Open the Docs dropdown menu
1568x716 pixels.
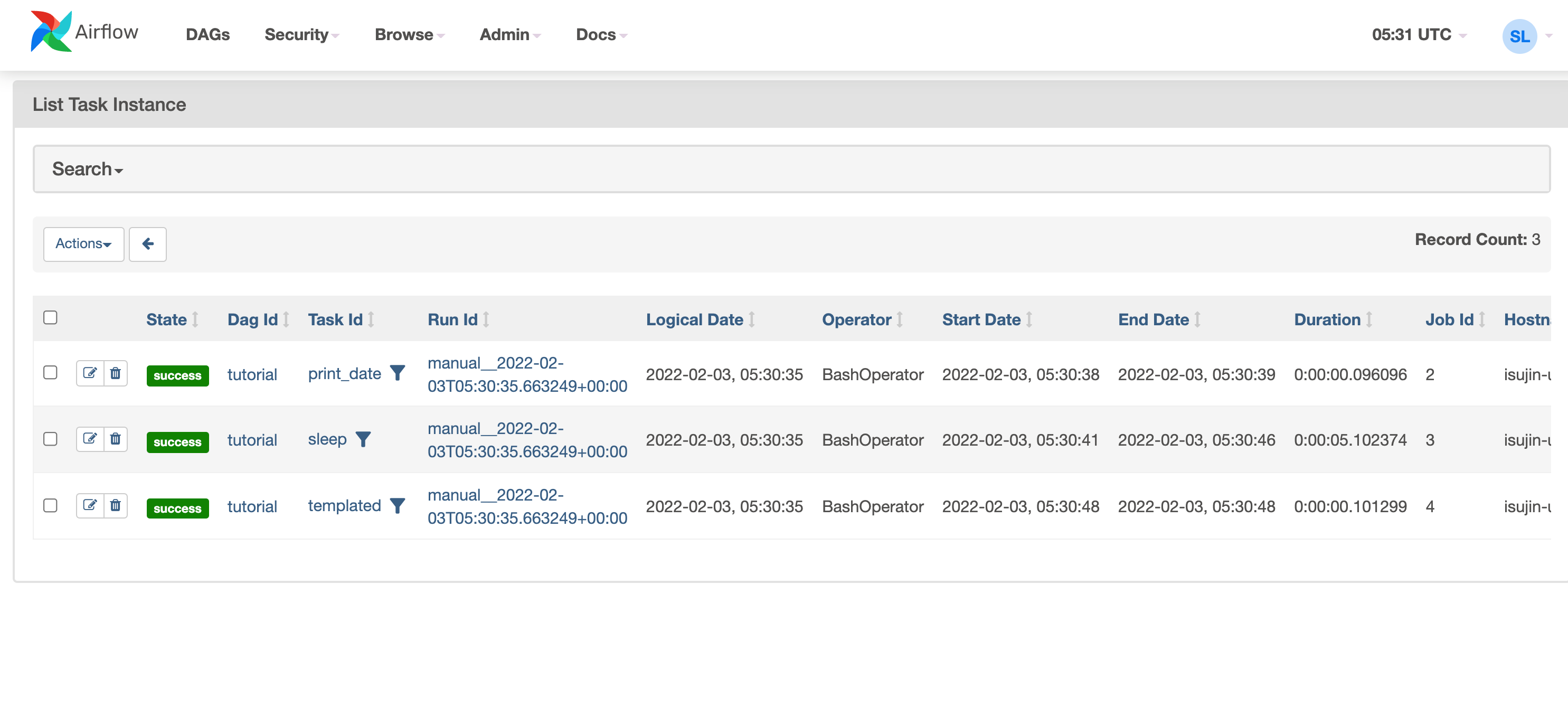click(x=601, y=35)
